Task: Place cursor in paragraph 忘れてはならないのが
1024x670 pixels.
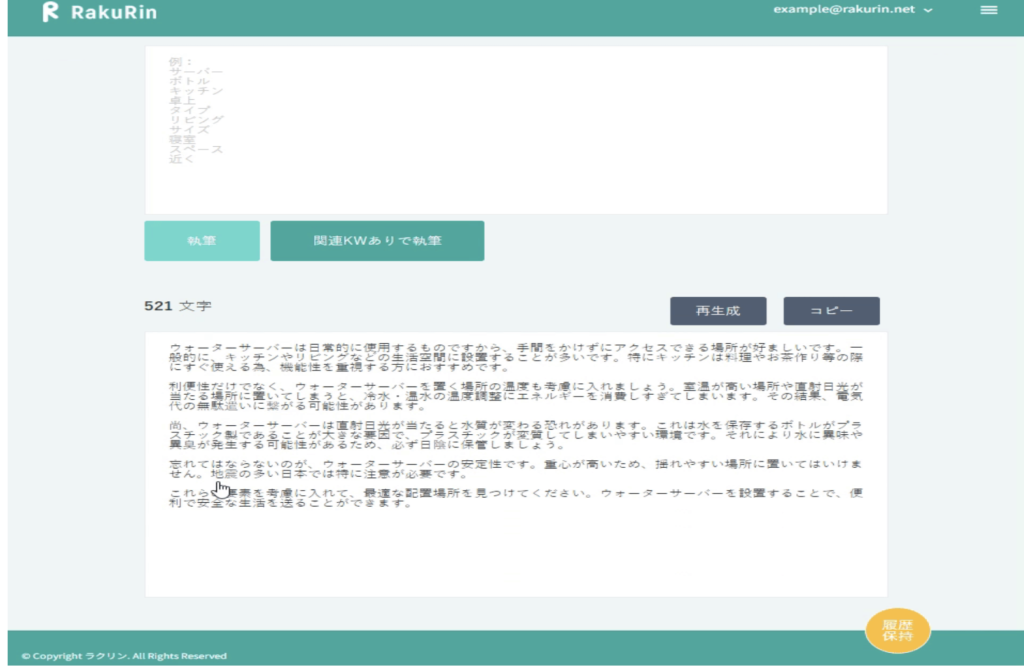Action: click(515, 468)
